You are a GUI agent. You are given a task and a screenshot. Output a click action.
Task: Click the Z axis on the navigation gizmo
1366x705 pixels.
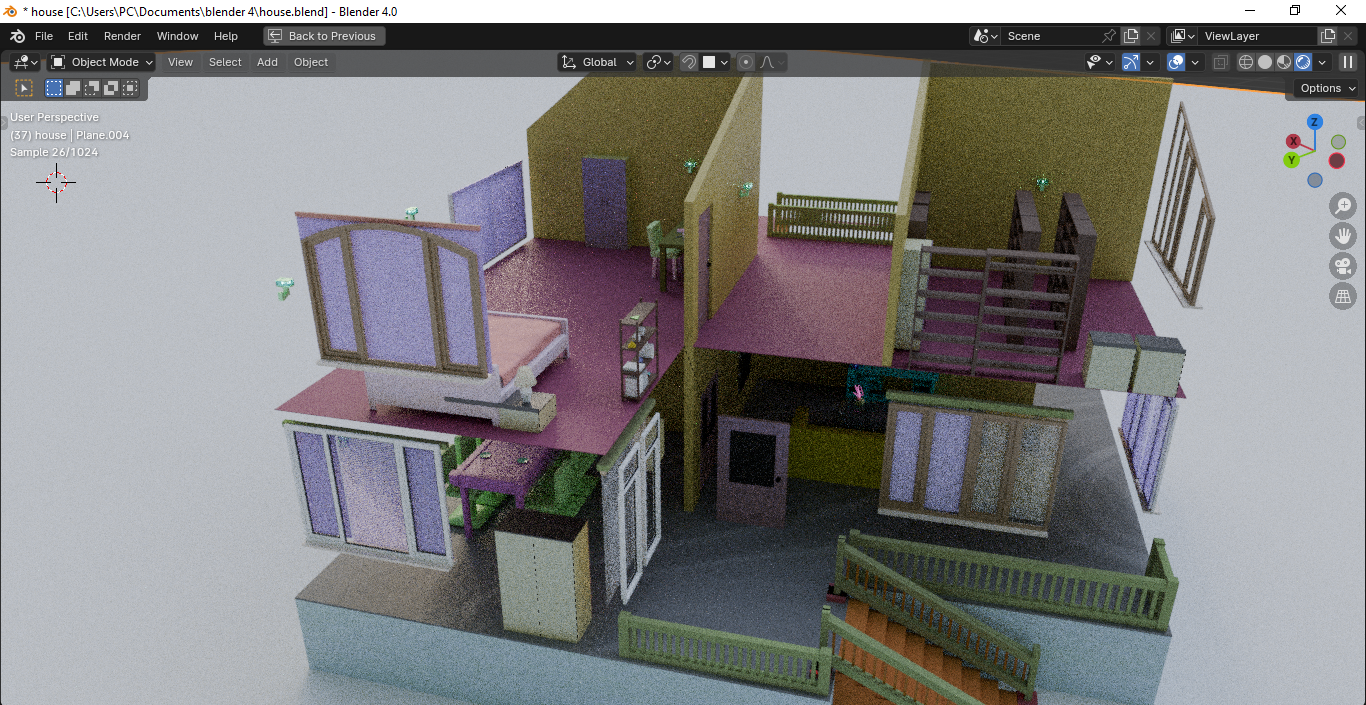(x=1315, y=122)
